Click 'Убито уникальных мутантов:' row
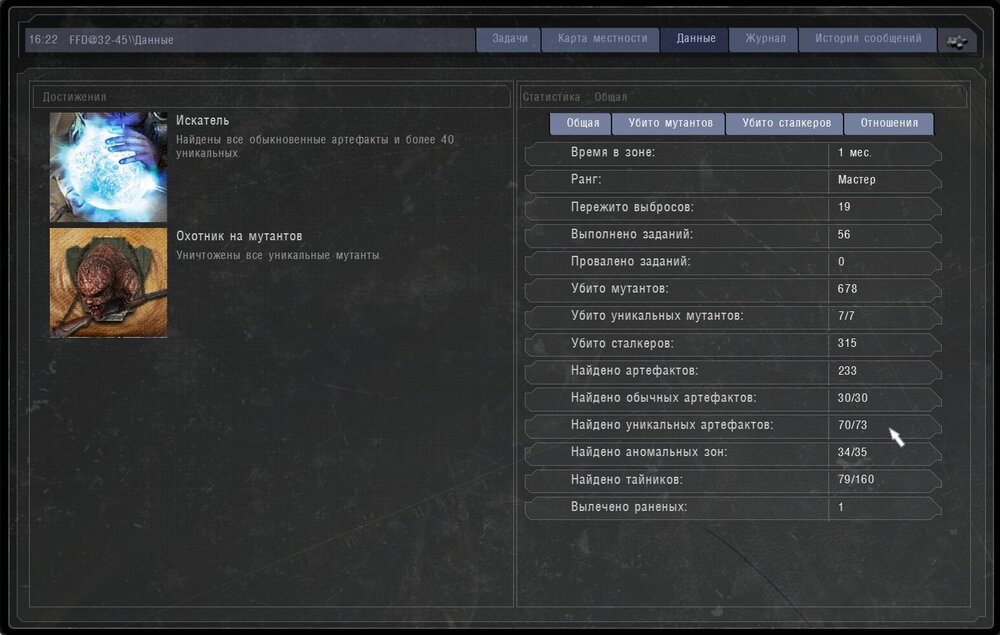 (733, 316)
